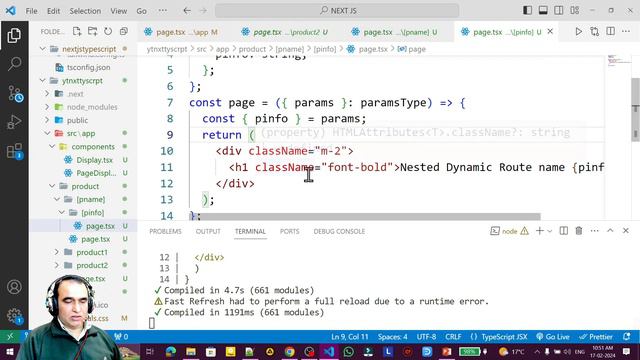Click the editor vertical scrollbar

click(x=635, y=109)
